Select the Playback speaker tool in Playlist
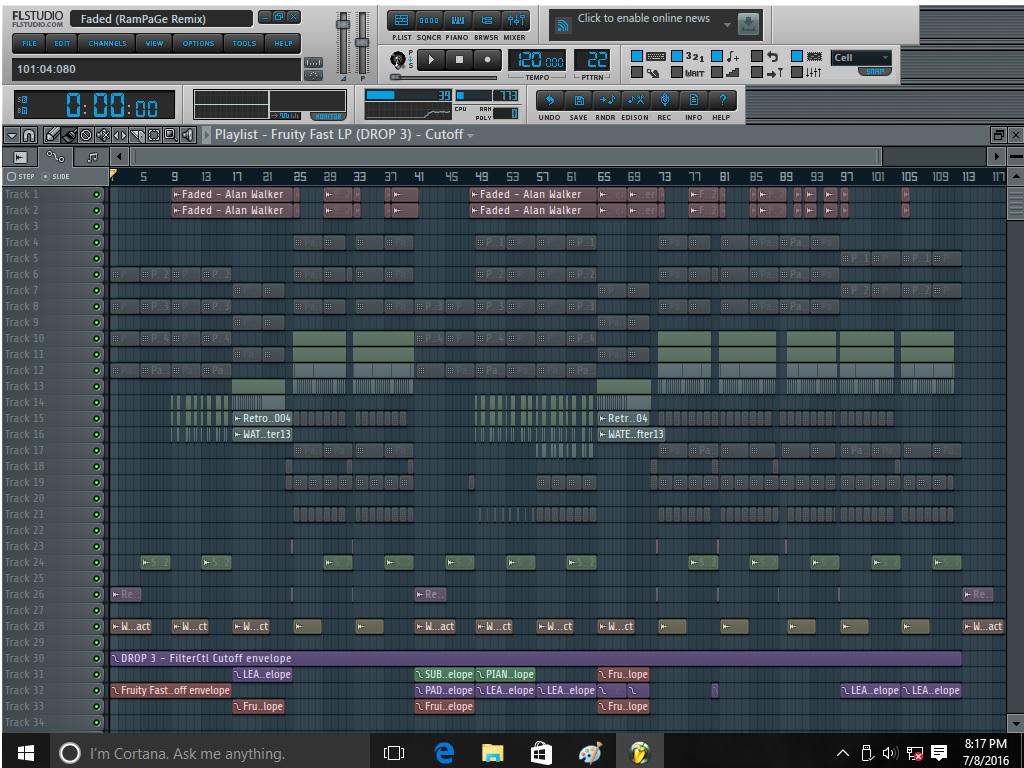This screenshot has height=768, width=1024. (x=188, y=135)
